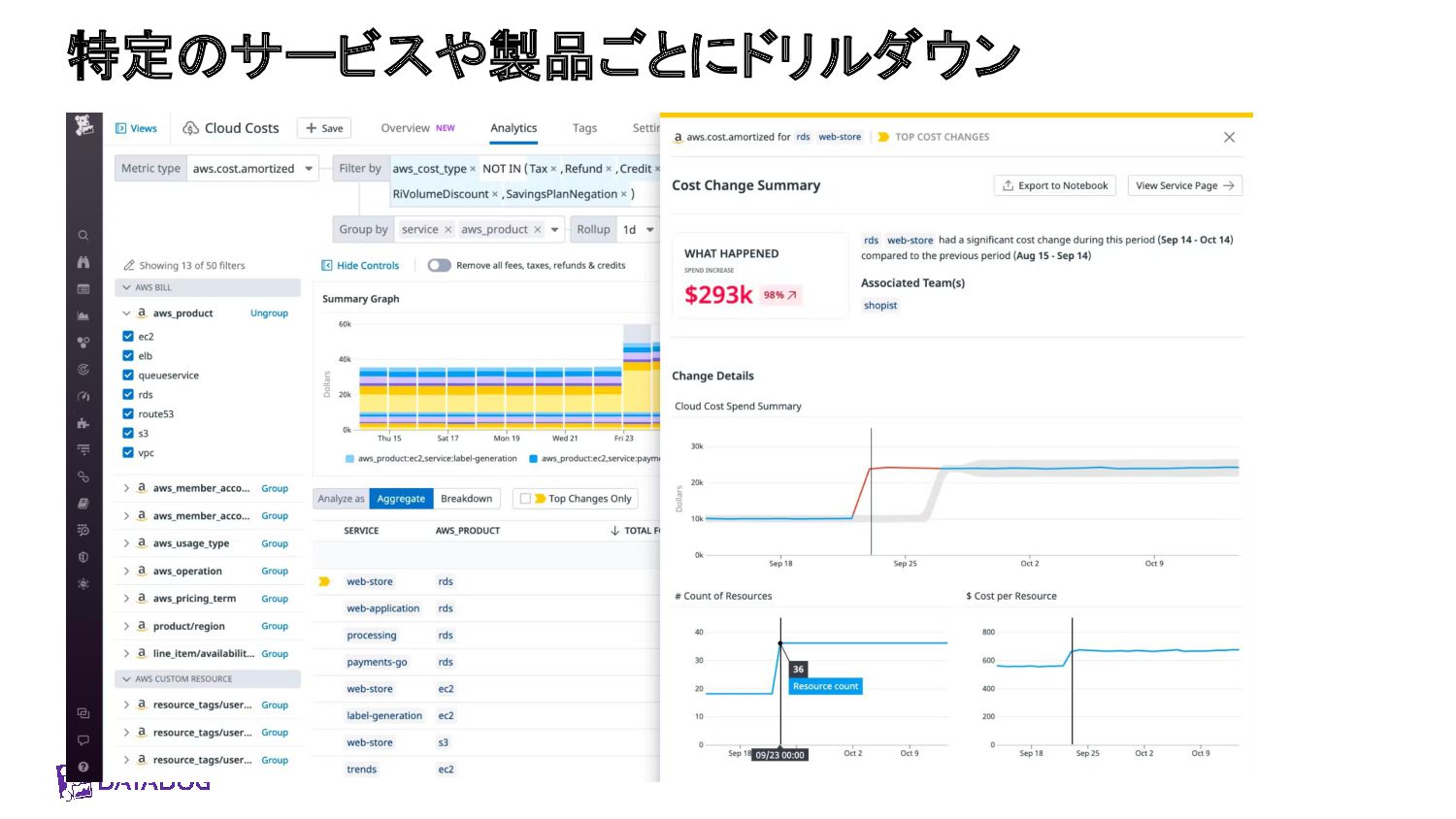
Task: Open the shield security icon in sidebar
Action: point(83,557)
